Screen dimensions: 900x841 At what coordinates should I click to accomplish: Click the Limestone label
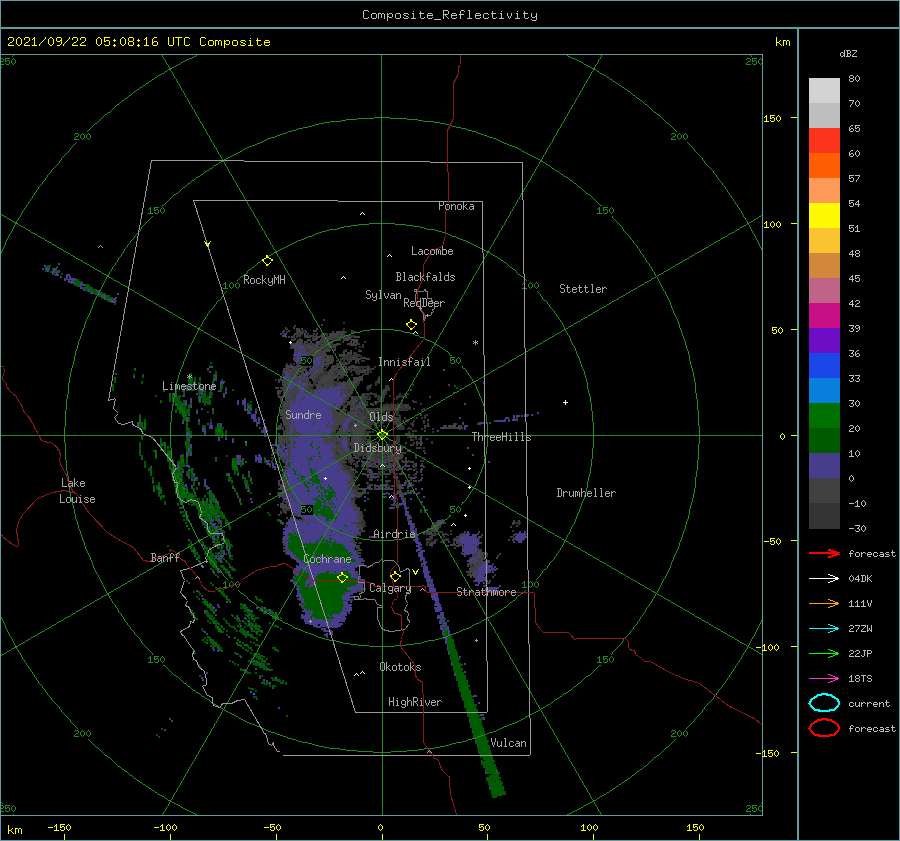189,386
